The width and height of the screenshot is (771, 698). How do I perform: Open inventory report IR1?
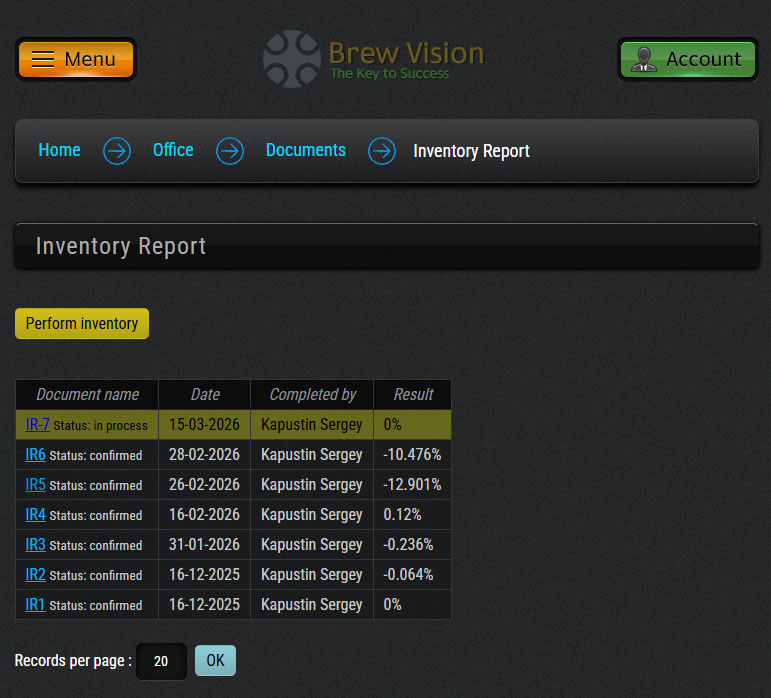pos(35,605)
